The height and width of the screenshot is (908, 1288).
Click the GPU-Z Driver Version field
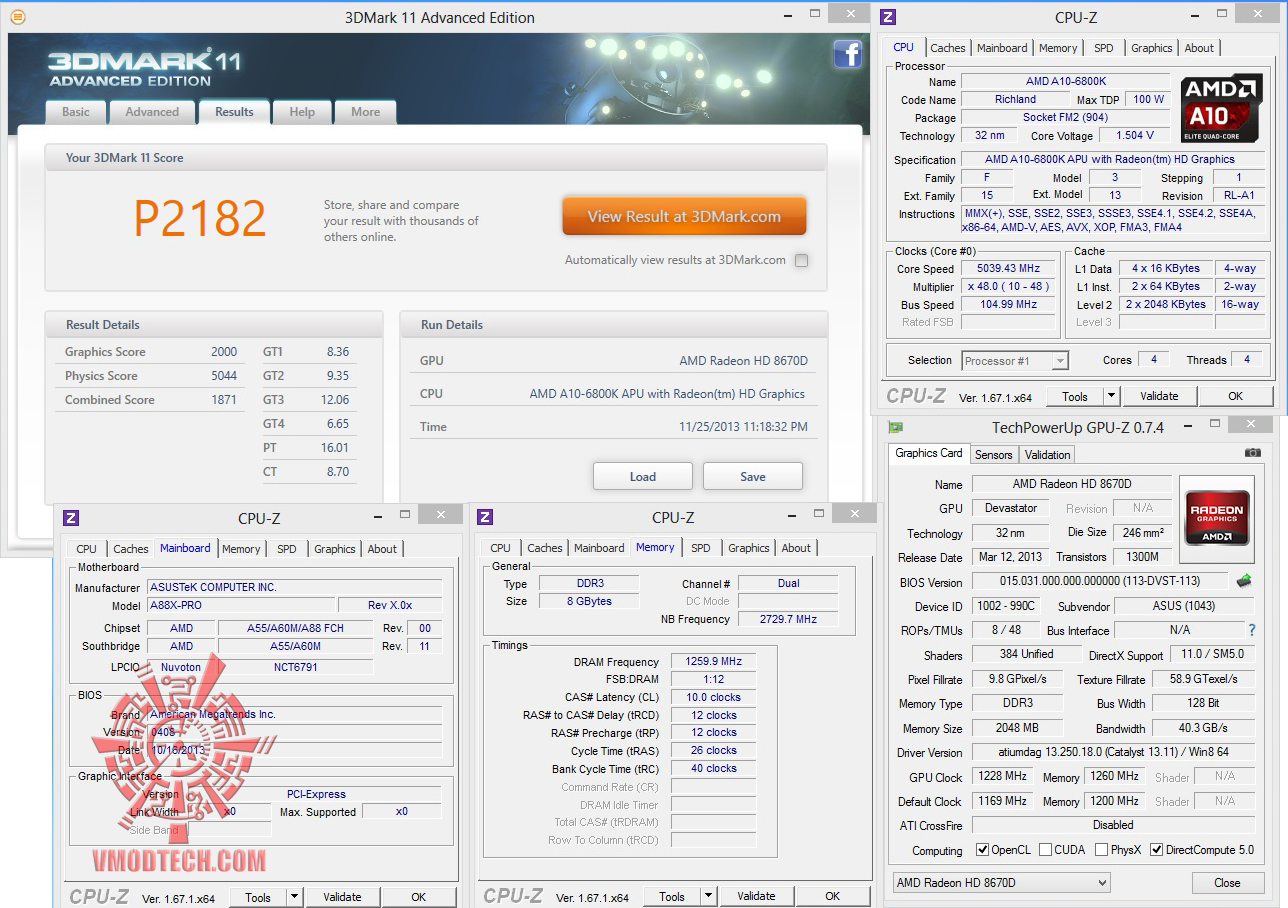click(x=1113, y=752)
